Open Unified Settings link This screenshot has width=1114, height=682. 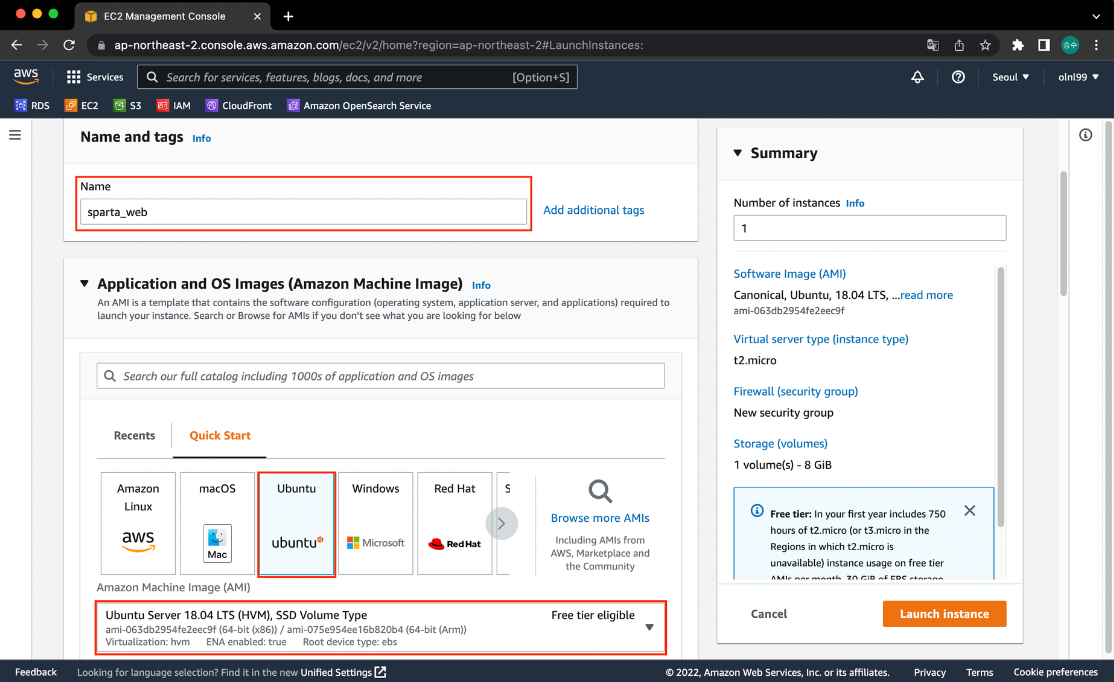point(343,672)
